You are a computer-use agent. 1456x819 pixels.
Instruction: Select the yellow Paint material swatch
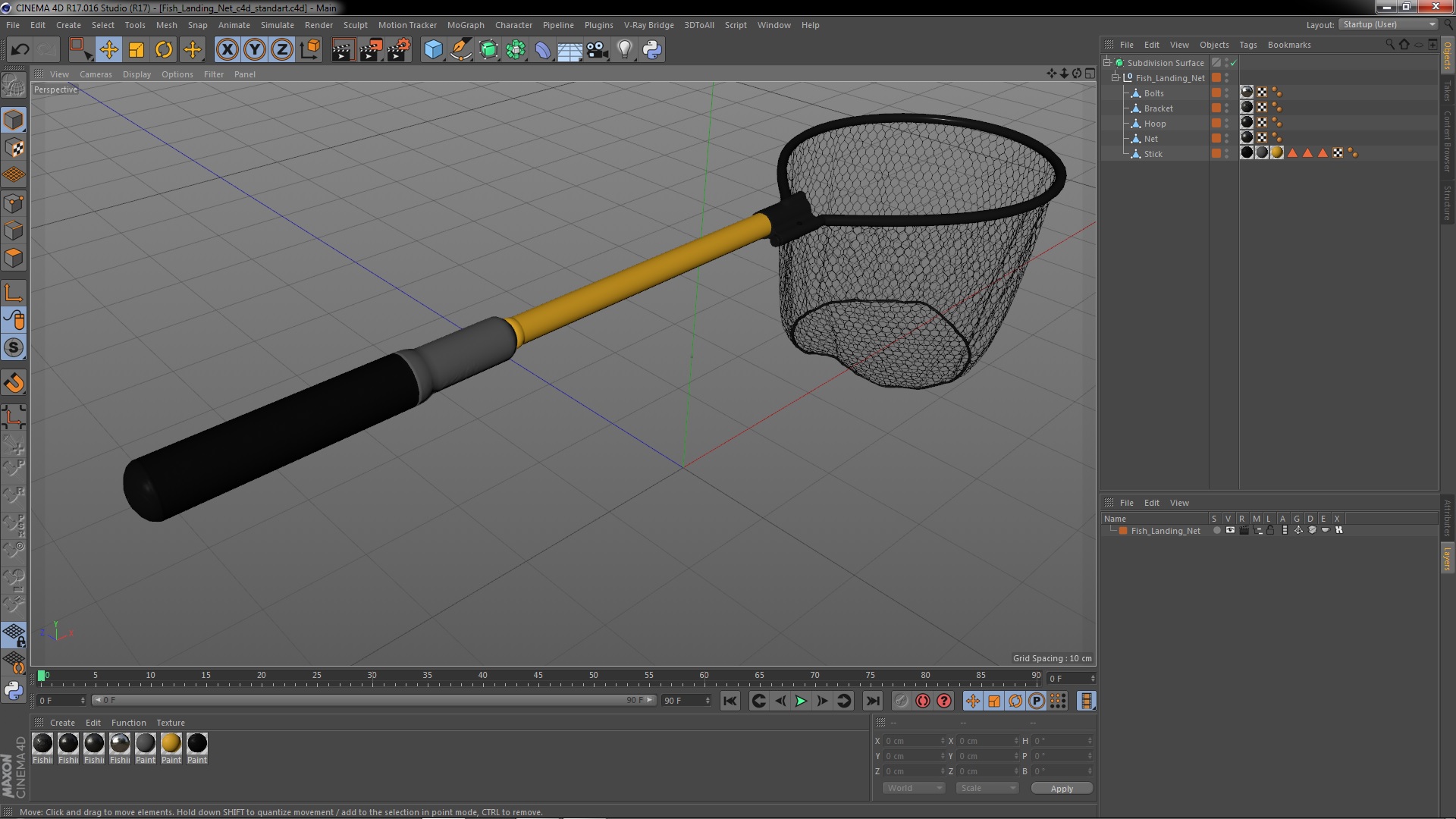pos(171,744)
